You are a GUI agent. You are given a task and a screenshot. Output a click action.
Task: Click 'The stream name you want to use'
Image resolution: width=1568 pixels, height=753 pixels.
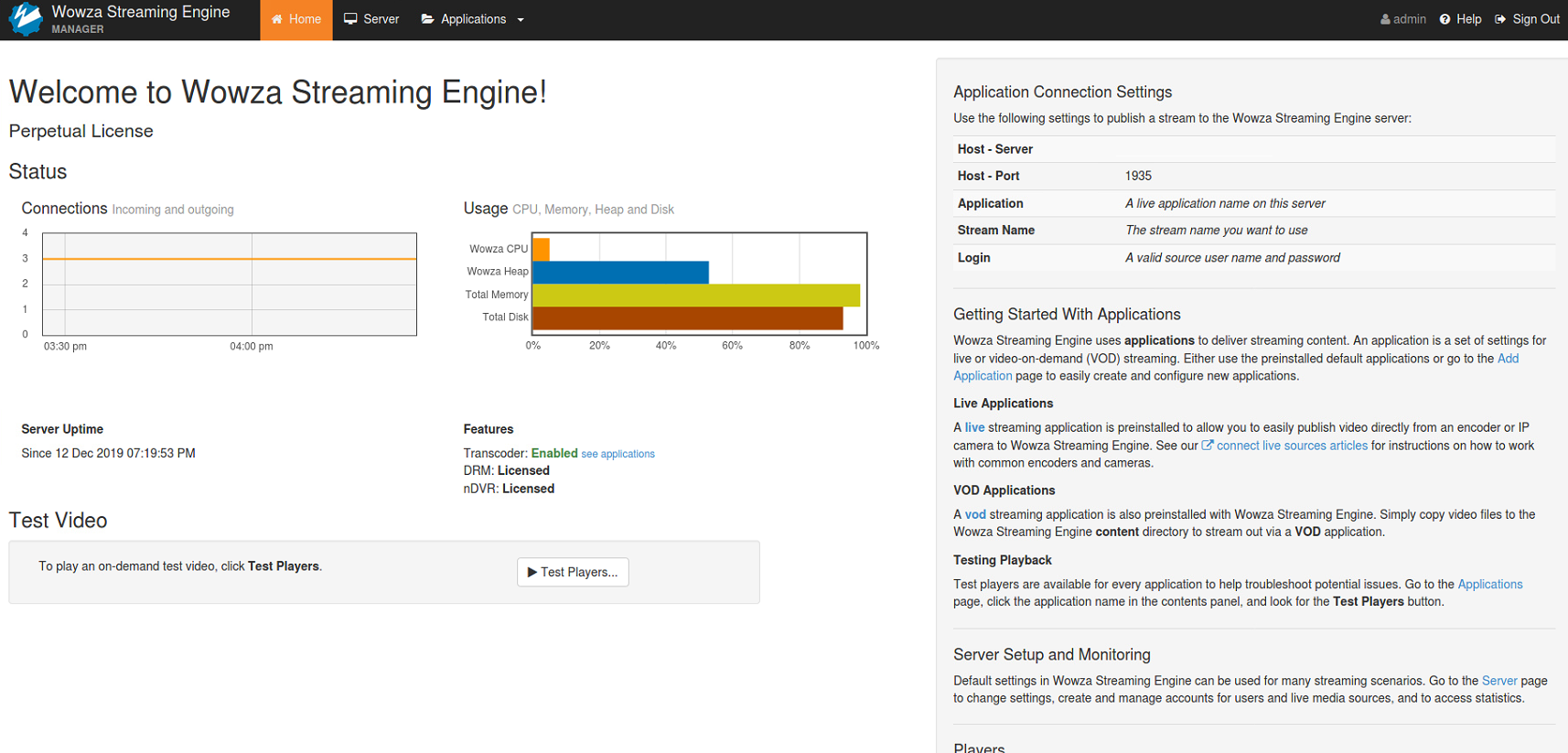[1216, 231]
